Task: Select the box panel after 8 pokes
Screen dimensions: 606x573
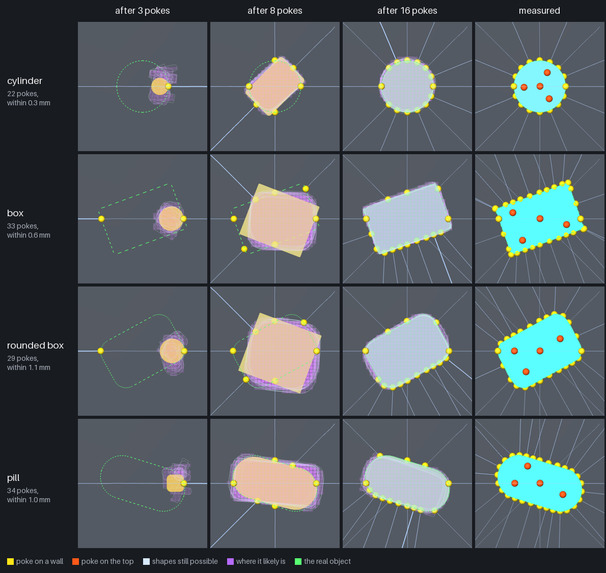Action: (x=275, y=219)
